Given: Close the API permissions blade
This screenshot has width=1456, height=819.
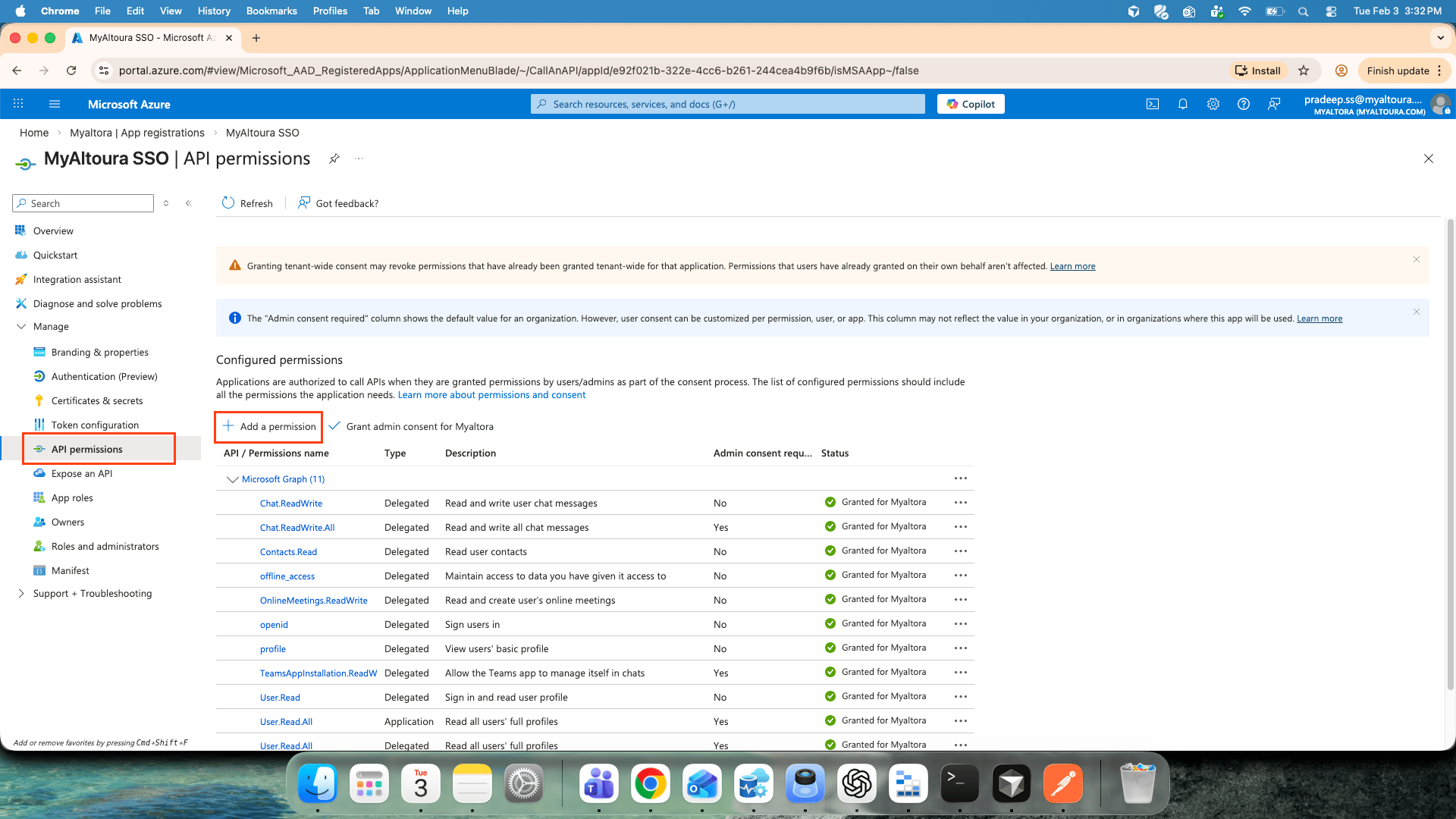Looking at the screenshot, I should point(1429,158).
